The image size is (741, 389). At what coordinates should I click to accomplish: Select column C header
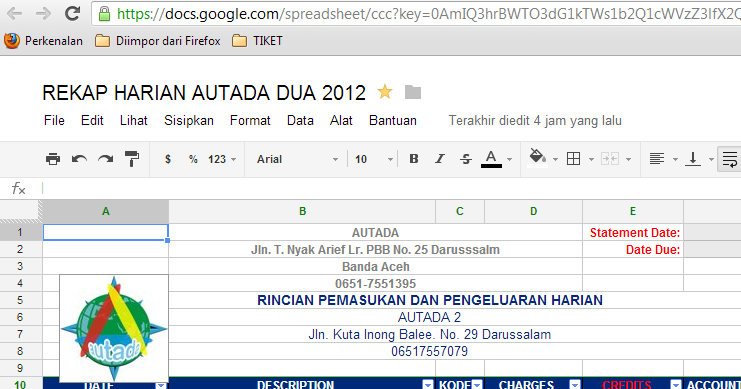460,211
